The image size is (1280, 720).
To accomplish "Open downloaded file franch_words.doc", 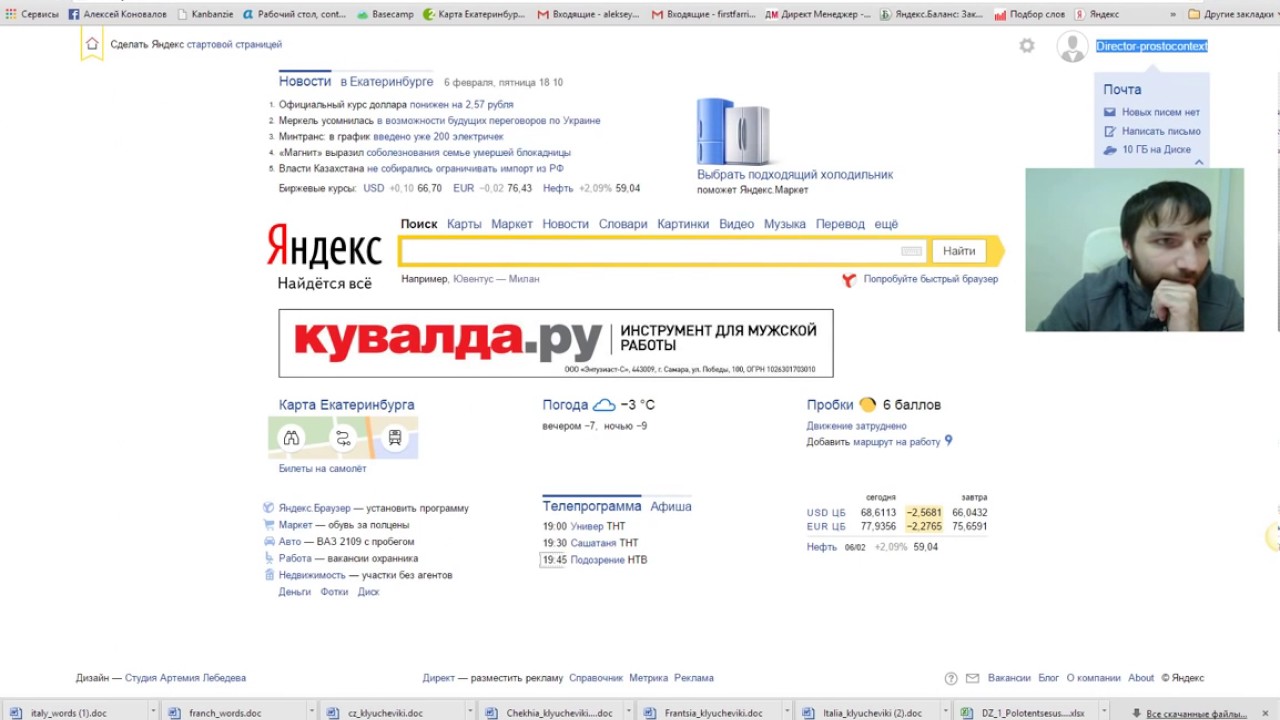I will (x=225, y=713).
